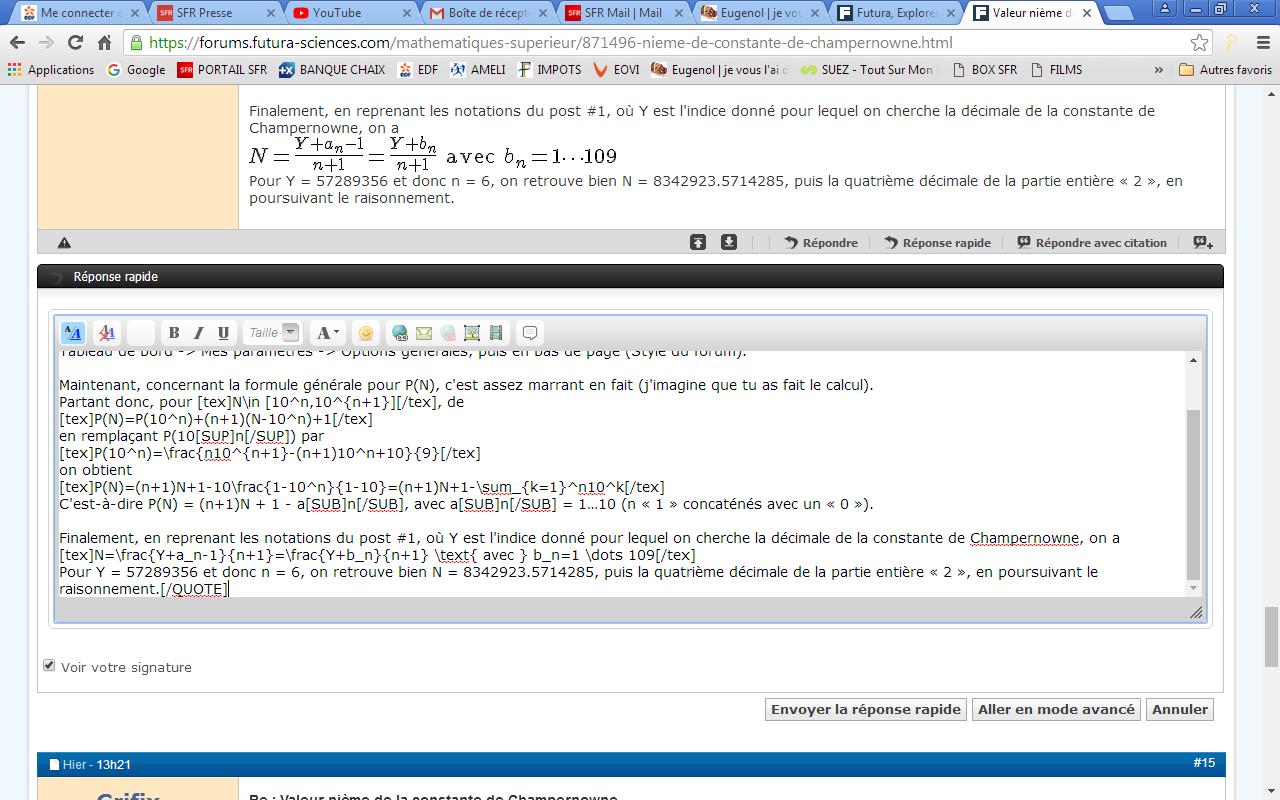Click the multi-quote plus icon
This screenshot has height=800, width=1280.
pyautogui.click(x=1203, y=242)
